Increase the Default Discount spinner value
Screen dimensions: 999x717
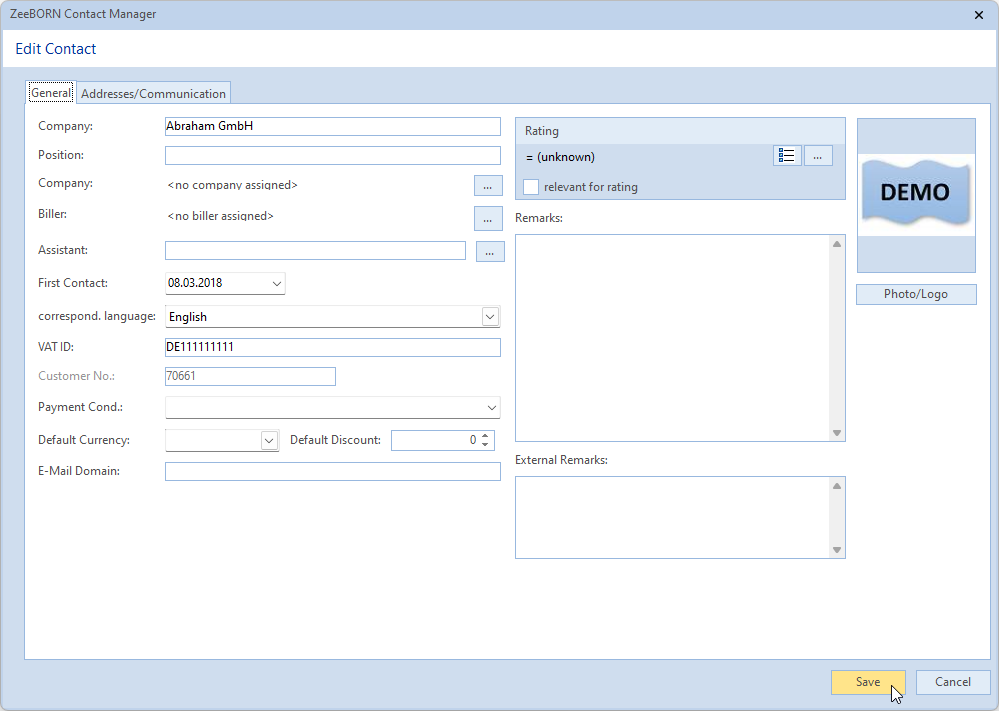pyautogui.click(x=485, y=436)
